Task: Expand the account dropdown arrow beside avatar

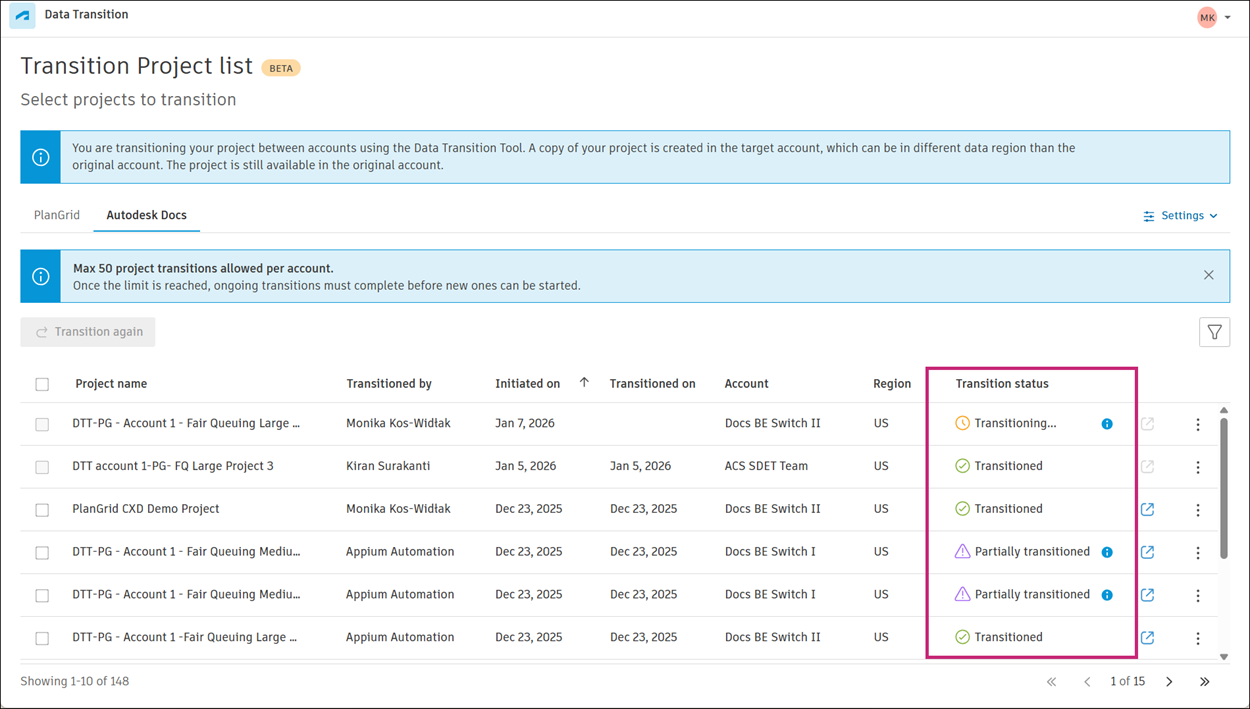Action: (1228, 18)
